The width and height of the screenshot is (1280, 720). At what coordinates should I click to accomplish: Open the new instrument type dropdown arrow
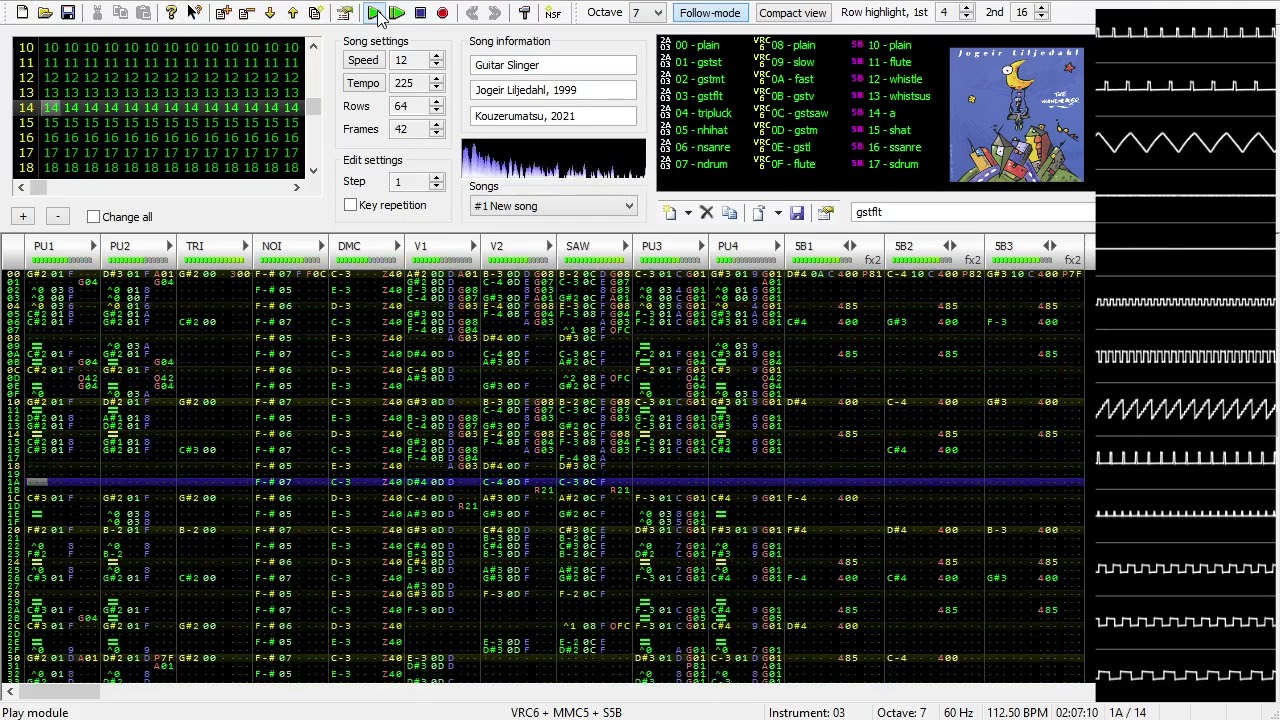[x=687, y=212]
